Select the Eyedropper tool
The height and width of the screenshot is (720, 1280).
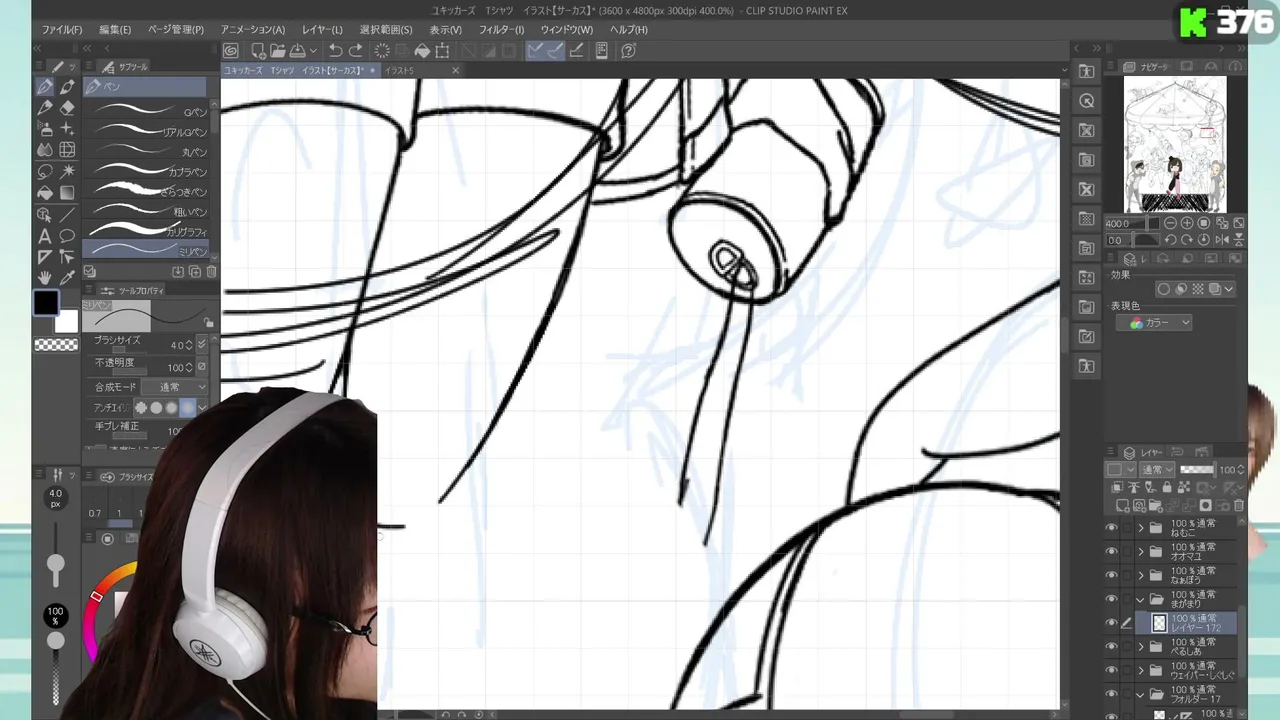[67, 277]
